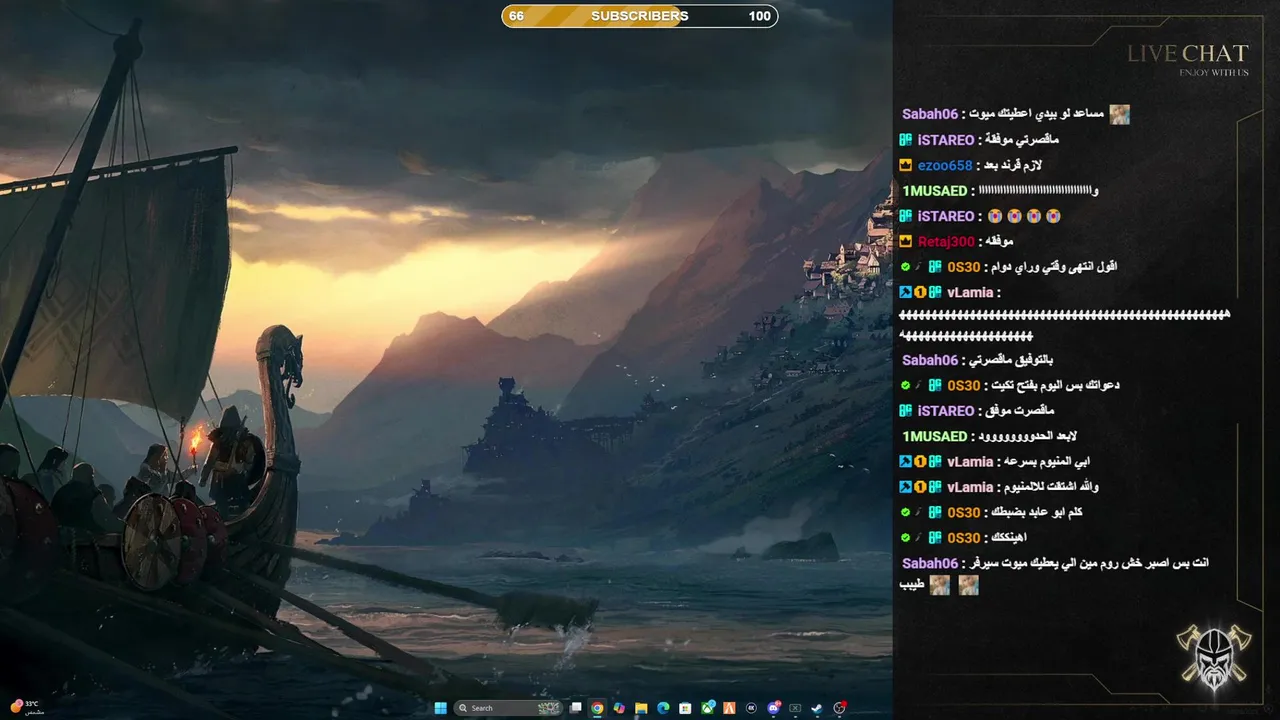Click the LIVE CHAT header title
Image resolution: width=1280 pixels, height=720 pixels.
(1188, 54)
